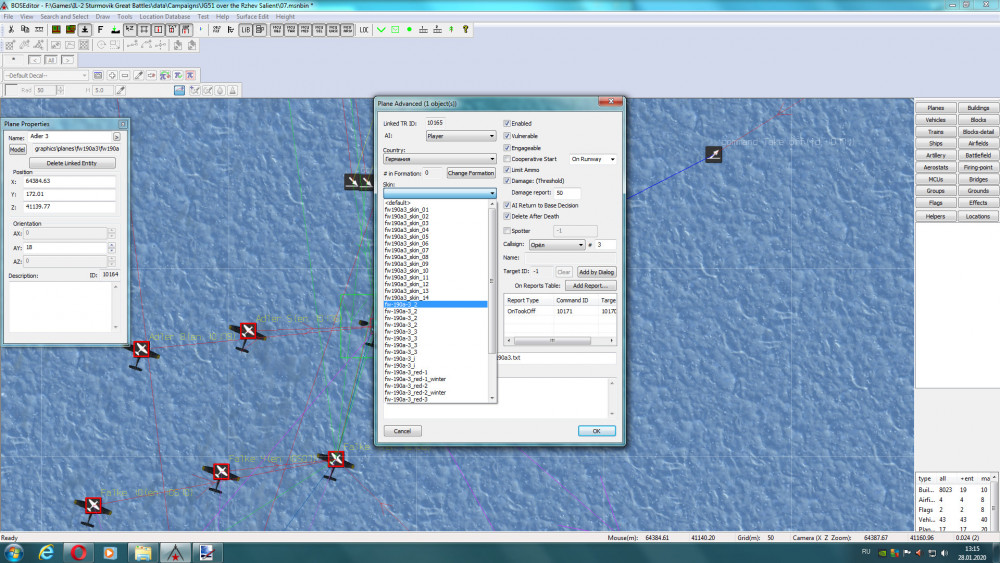
Task: Click the Change Formation button
Action: 471,173
